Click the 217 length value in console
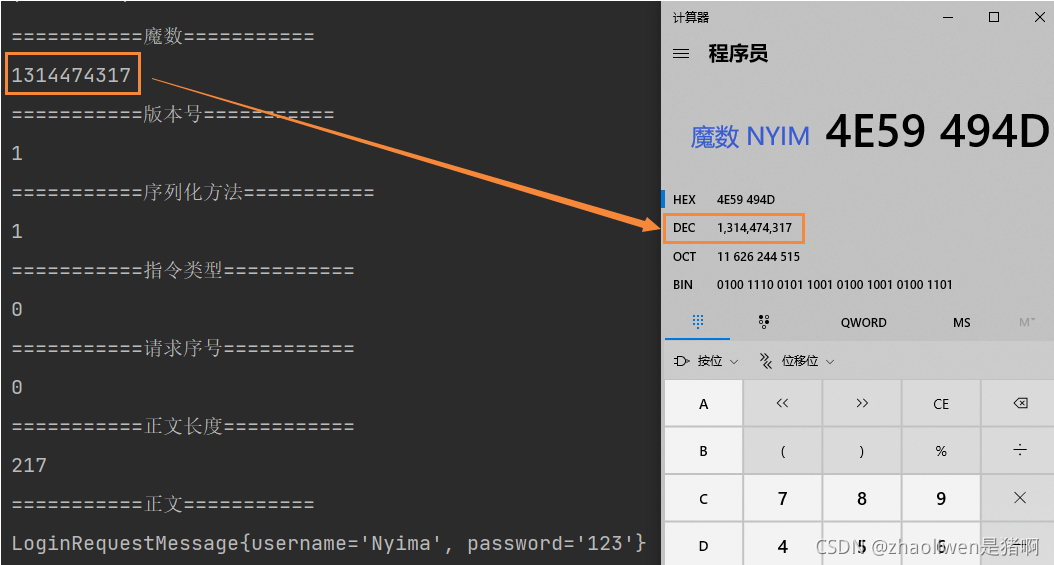Screen dimensions: 1054x565 (x=29, y=465)
